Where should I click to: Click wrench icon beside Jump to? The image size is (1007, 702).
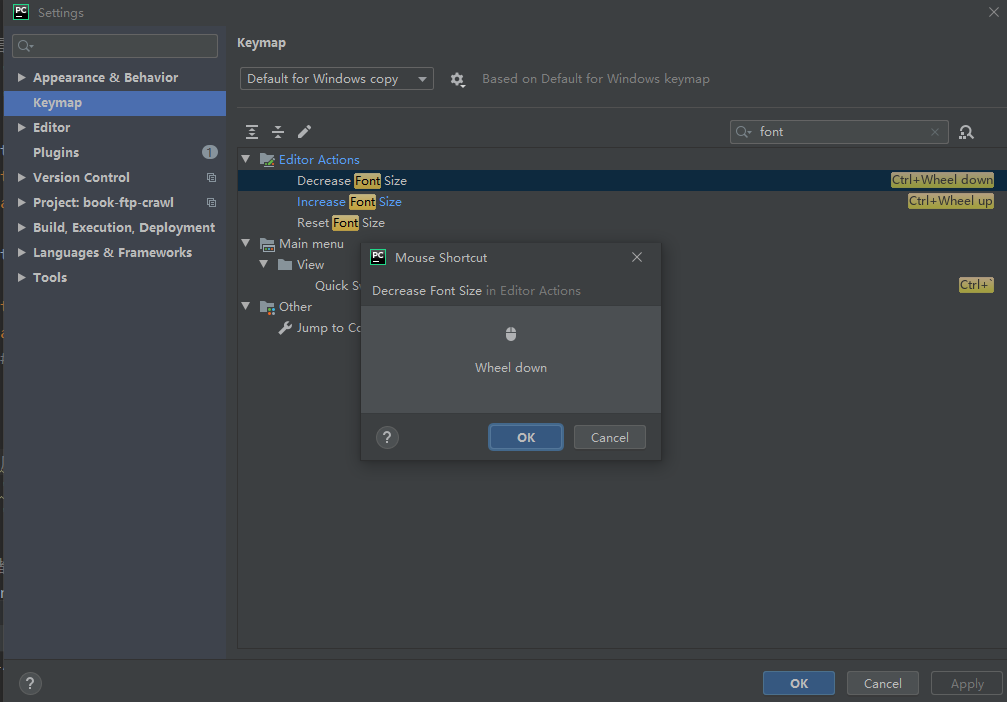pyautogui.click(x=285, y=328)
